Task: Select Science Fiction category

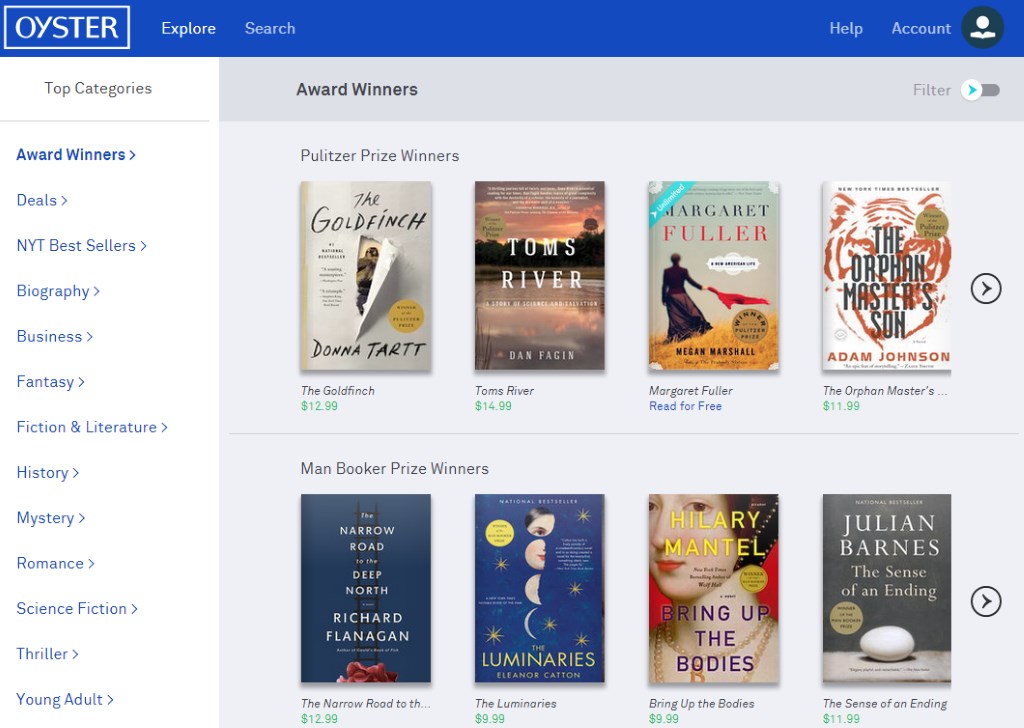Action: point(77,609)
